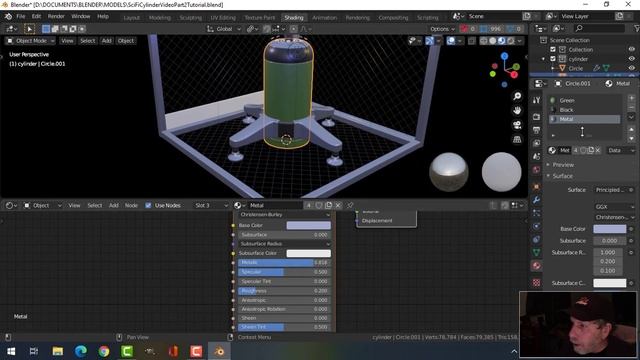Screen dimensions: 640x360
Task: Open the node editor Add menu
Action: [113, 205]
